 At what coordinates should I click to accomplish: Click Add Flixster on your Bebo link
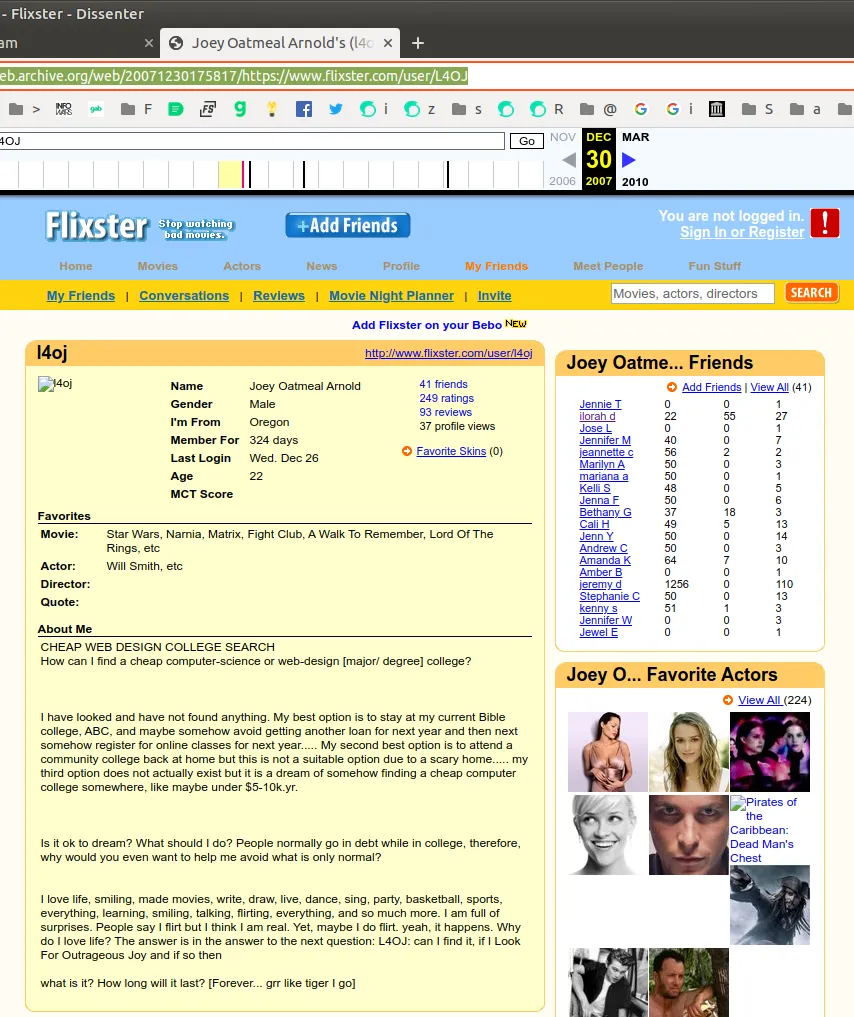[427, 324]
